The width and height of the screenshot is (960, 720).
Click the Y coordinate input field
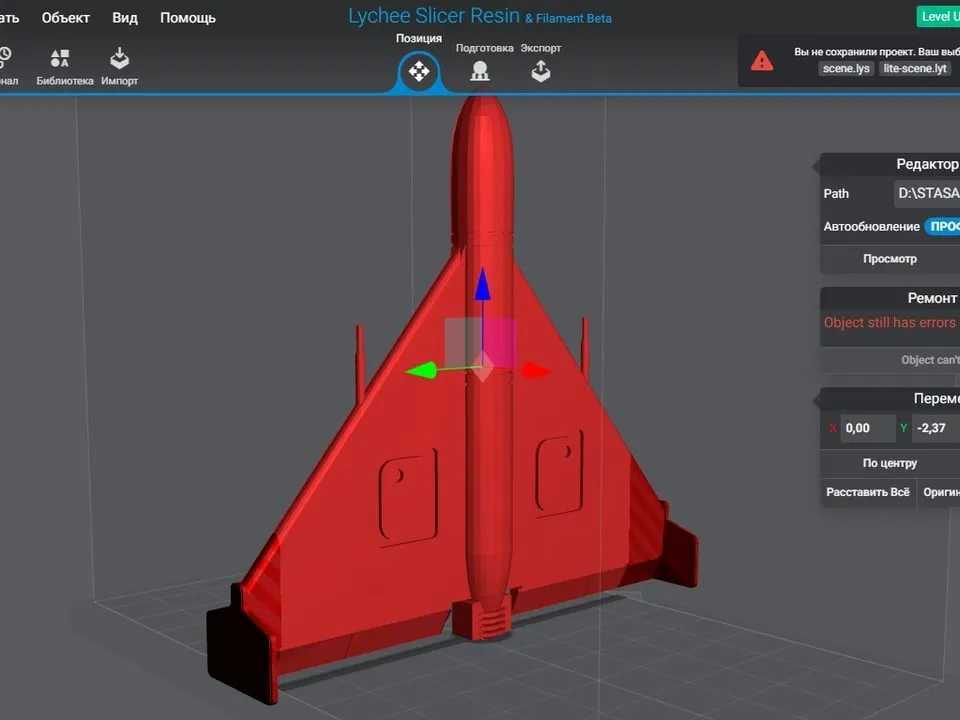pos(937,428)
